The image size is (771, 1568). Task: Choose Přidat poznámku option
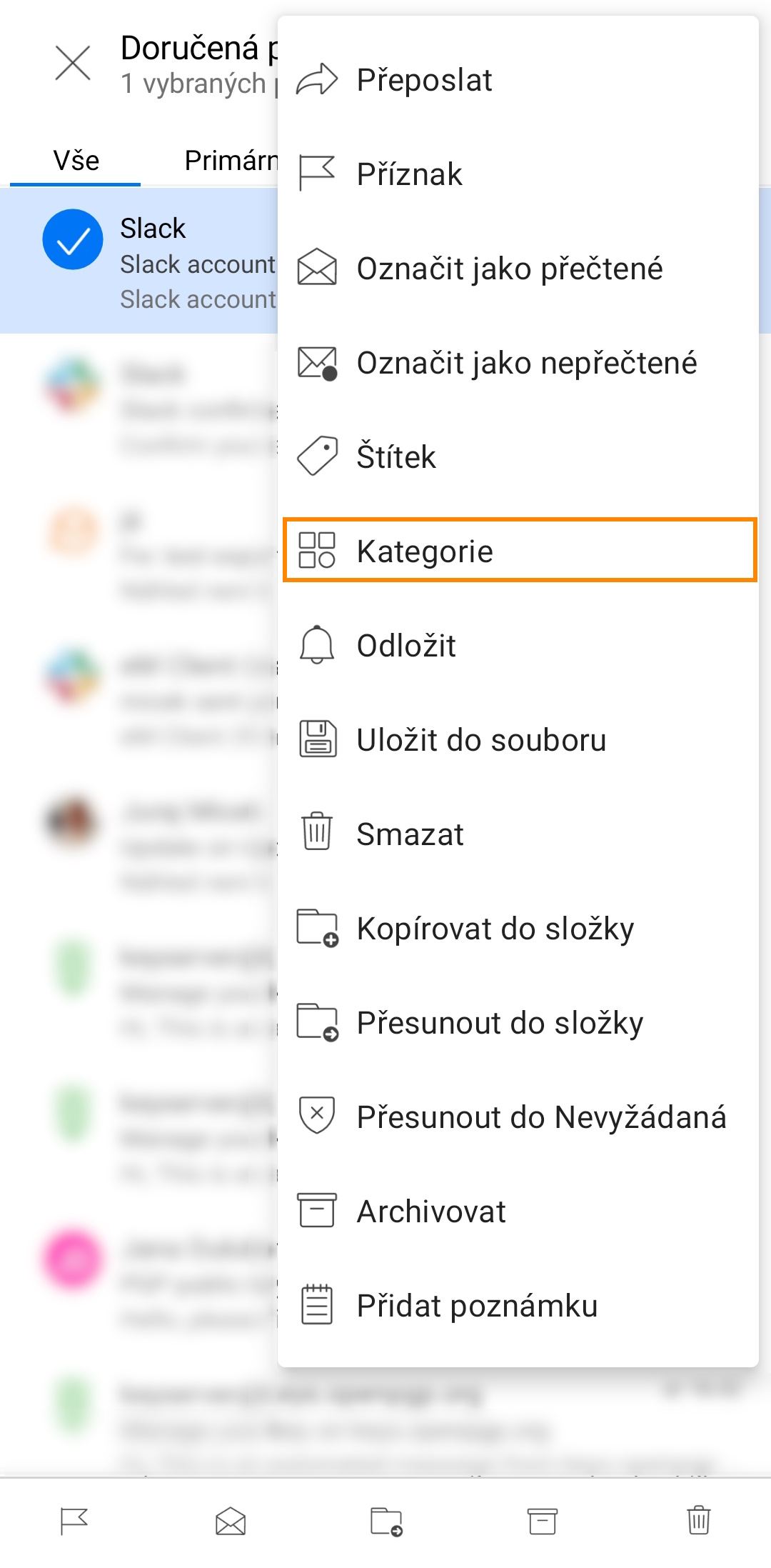[477, 1306]
